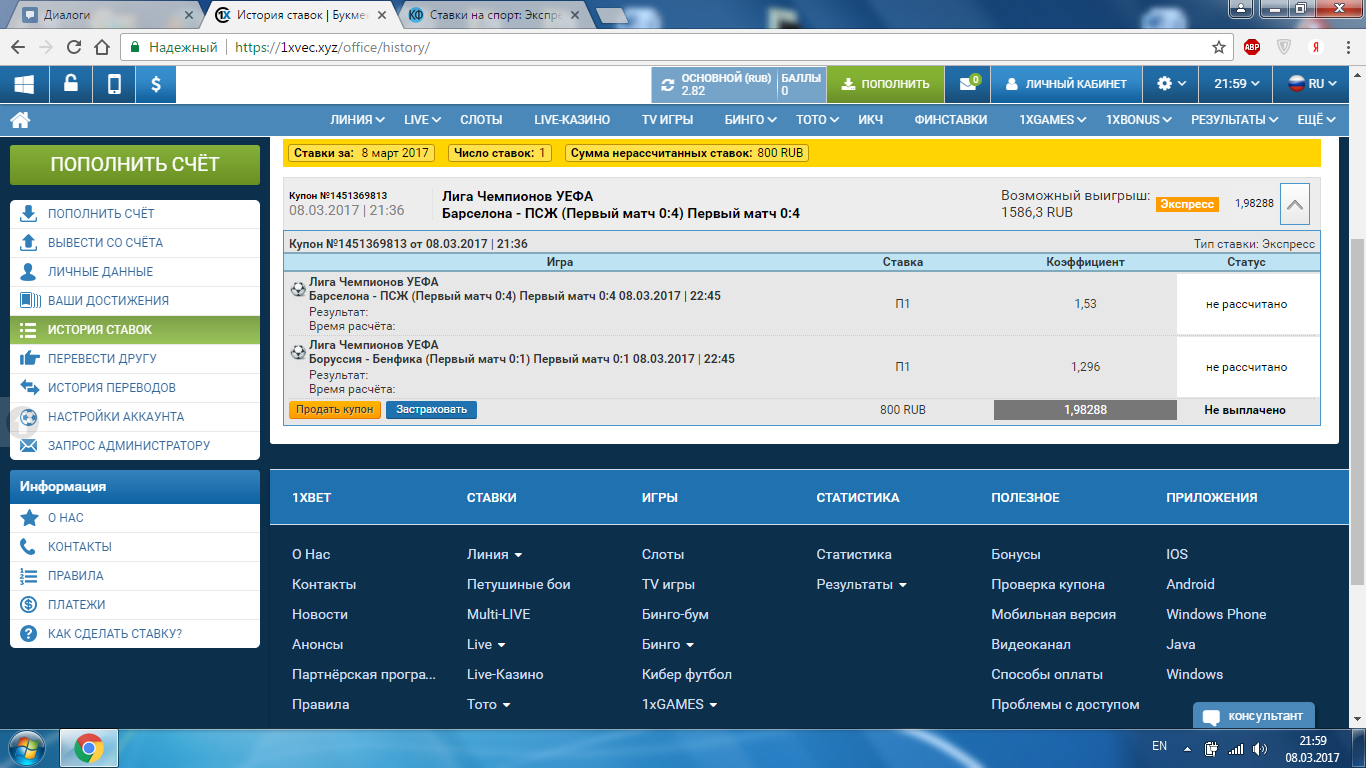Click the big ПОПОЛНИТЬ СЧЁТ sidebar button
The image size is (1366, 768).
point(135,165)
